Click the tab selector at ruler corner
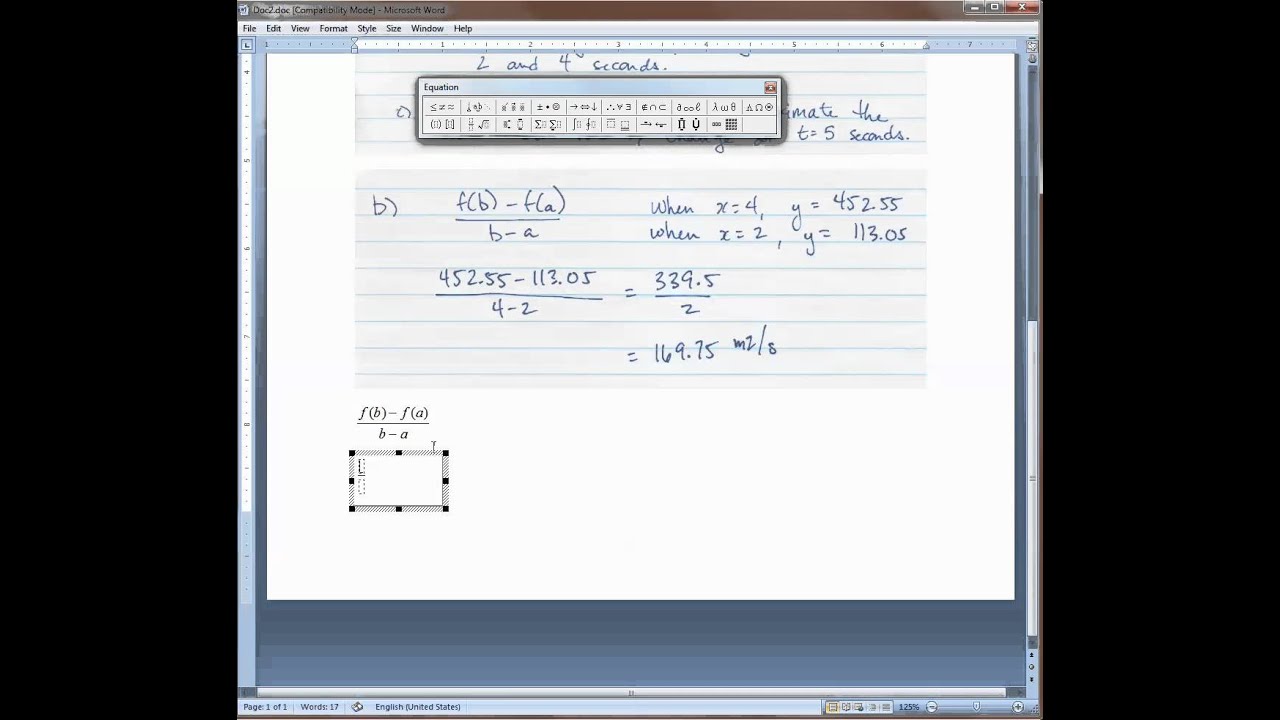 tap(247, 45)
